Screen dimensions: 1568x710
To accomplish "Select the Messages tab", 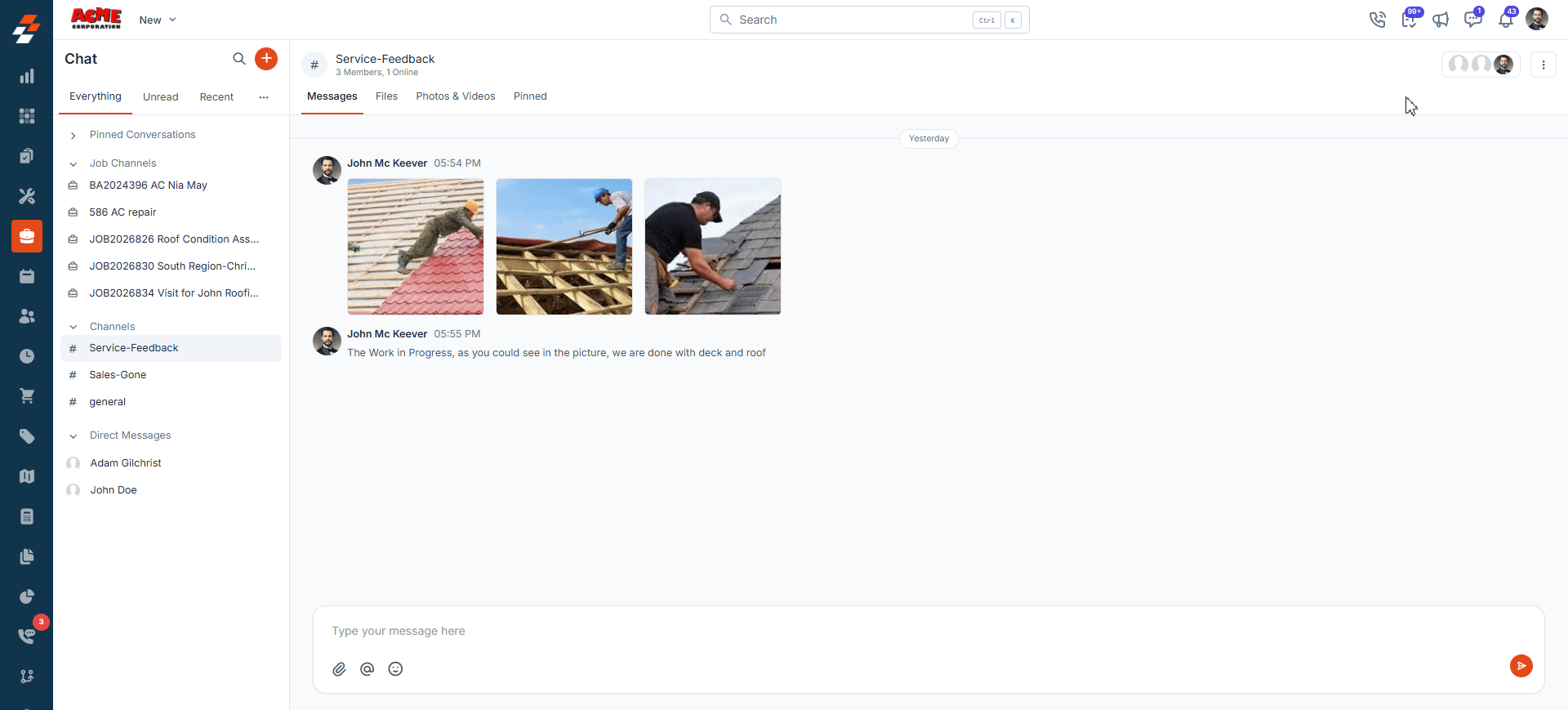I will (x=332, y=96).
